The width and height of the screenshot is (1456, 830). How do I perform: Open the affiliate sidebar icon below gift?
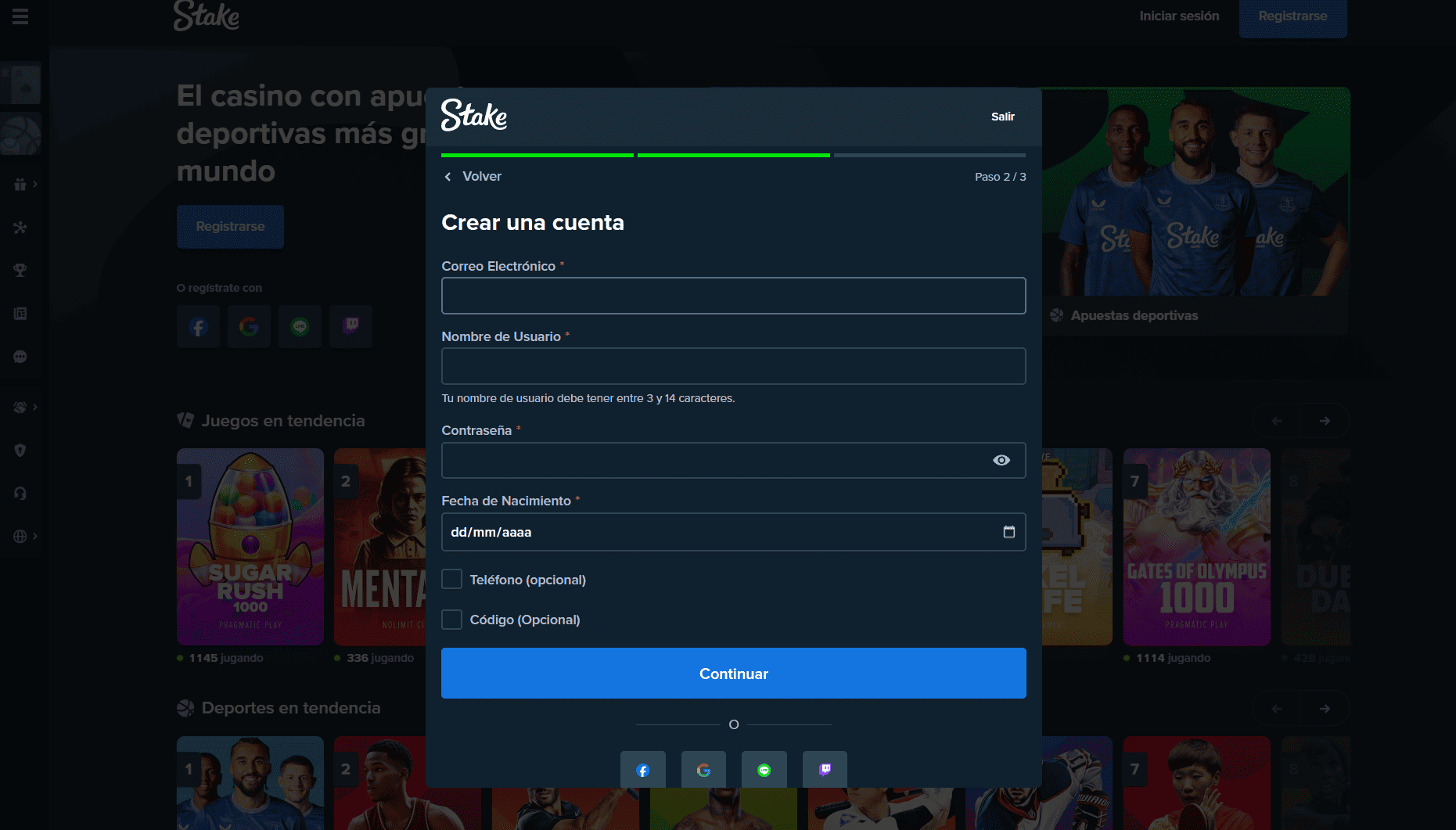(20, 228)
